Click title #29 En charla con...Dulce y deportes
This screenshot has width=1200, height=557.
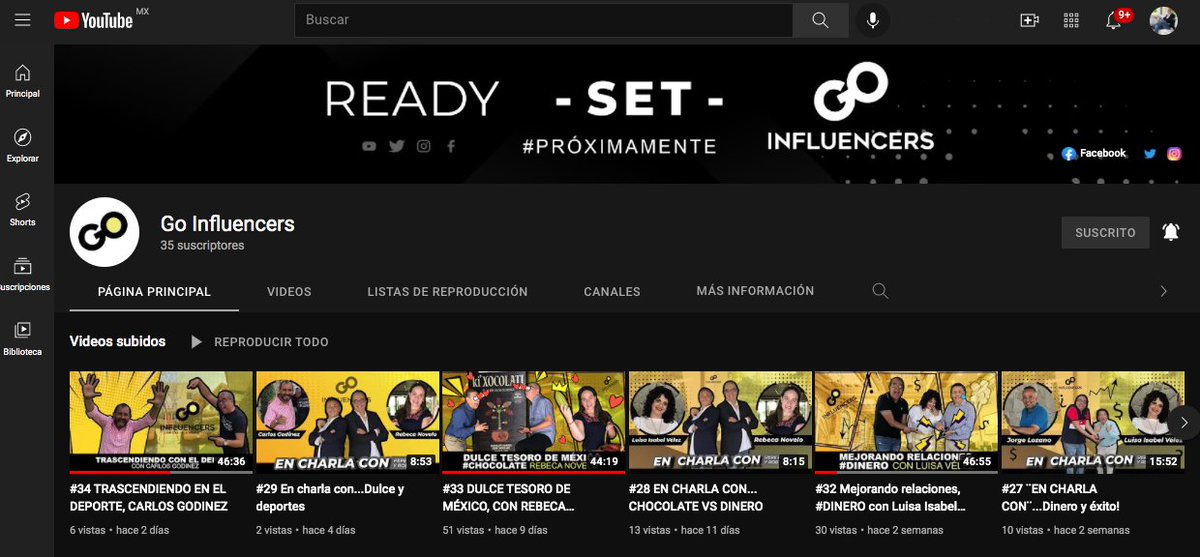pyautogui.click(x=330, y=498)
